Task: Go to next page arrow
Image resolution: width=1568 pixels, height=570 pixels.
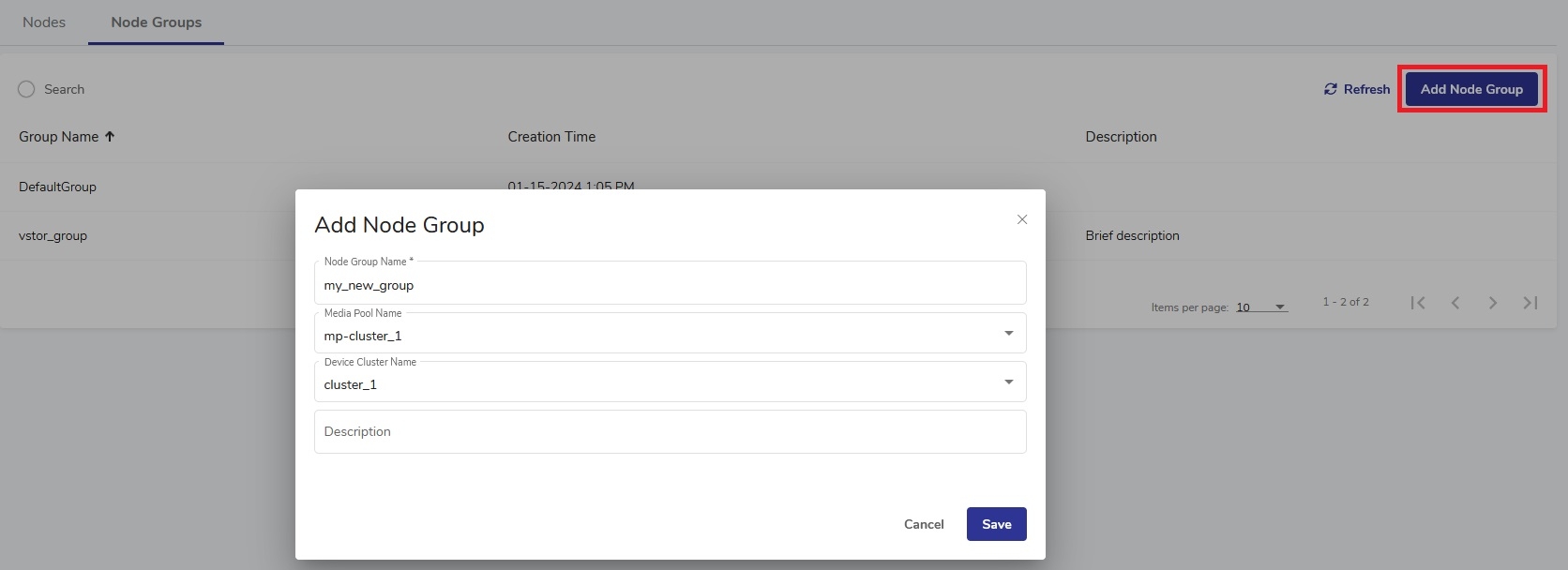Action: coord(1493,303)
